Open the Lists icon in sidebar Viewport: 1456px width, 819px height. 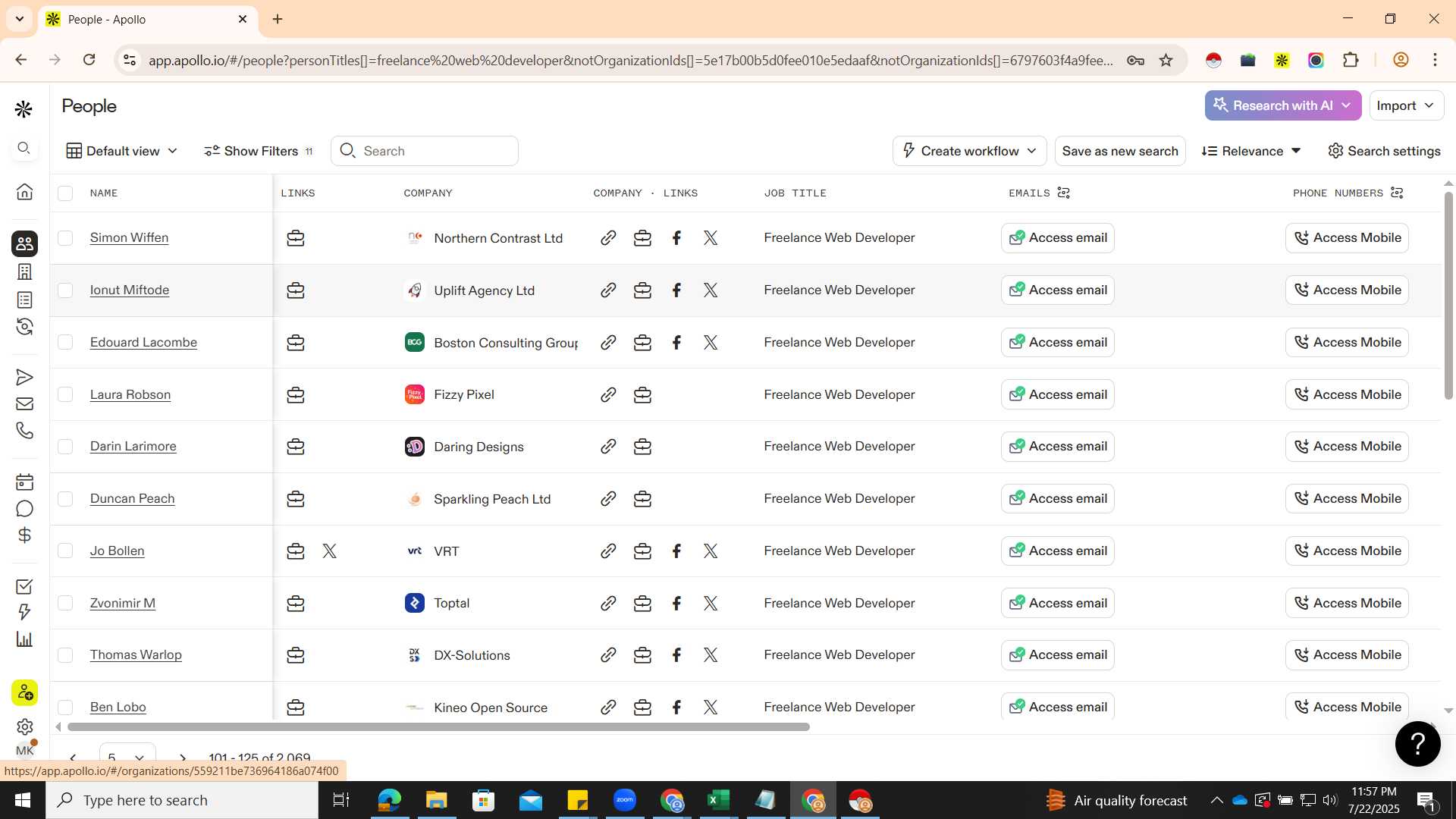click(24, 300)
